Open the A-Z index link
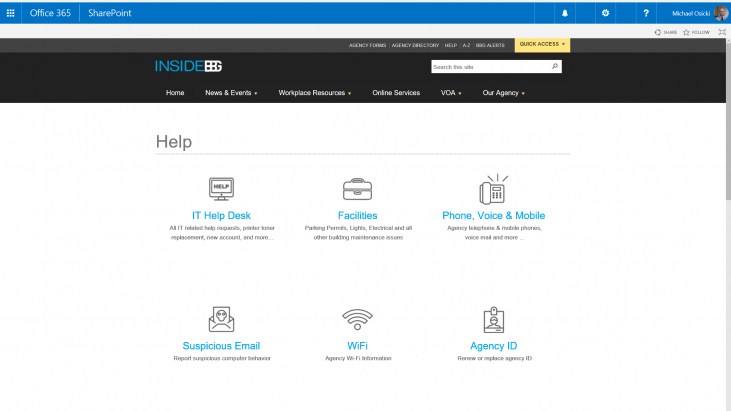Screen dimensions: 731x411 point(466,45)
